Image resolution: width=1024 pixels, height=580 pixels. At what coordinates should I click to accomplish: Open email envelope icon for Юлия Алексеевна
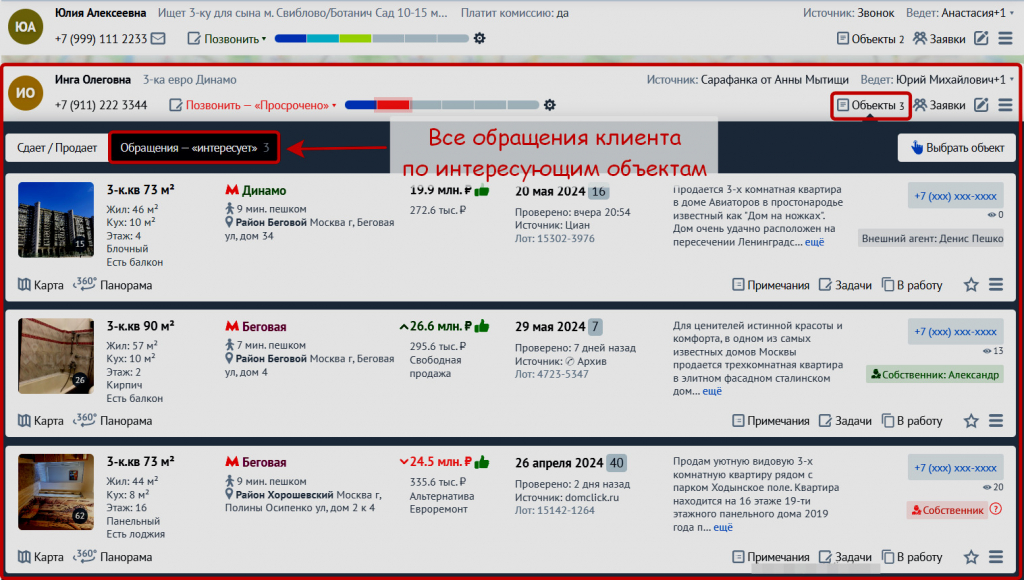[x=158, y=39]
